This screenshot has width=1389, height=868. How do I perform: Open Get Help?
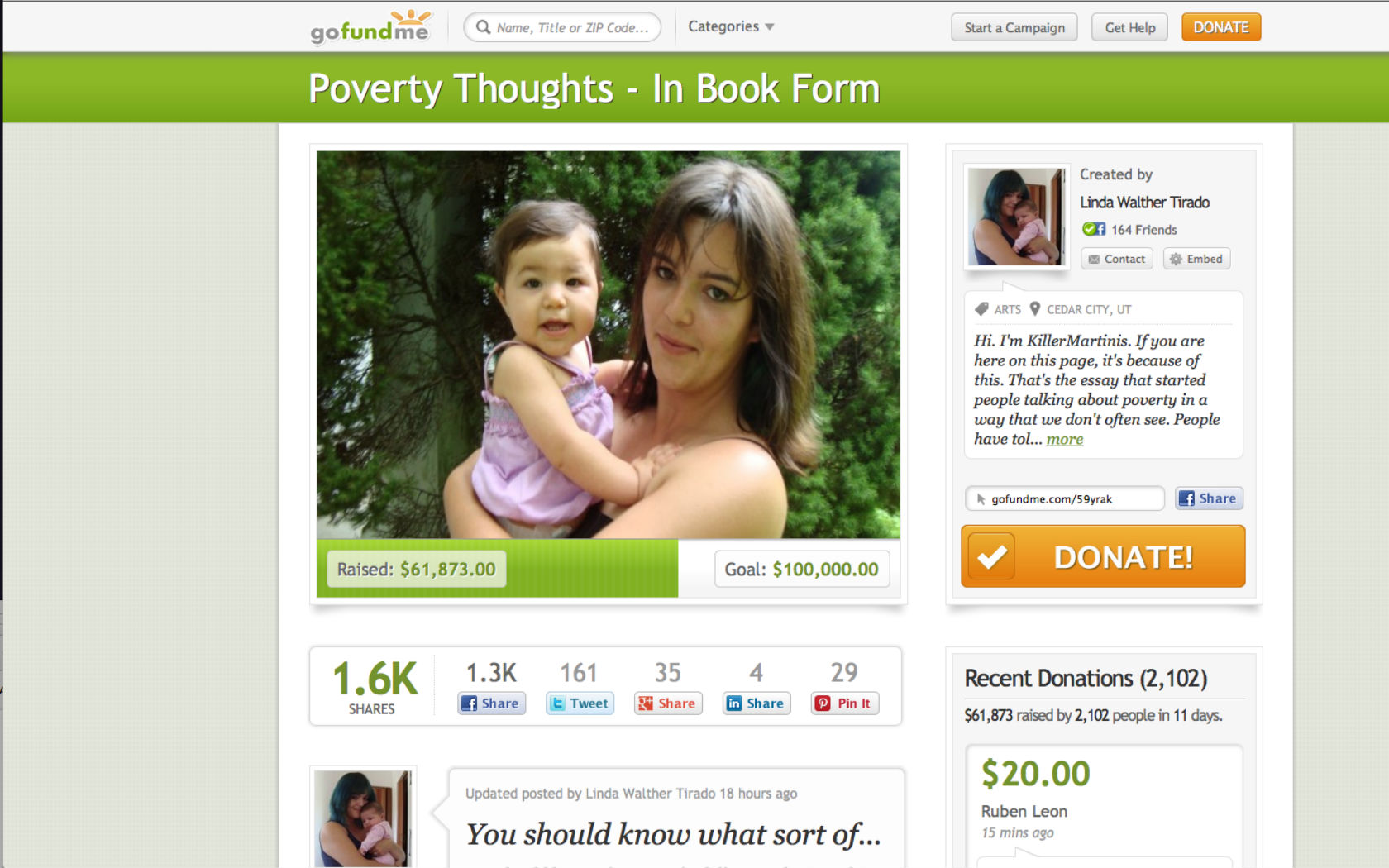pyautogui.click(x=1130, y=27)
